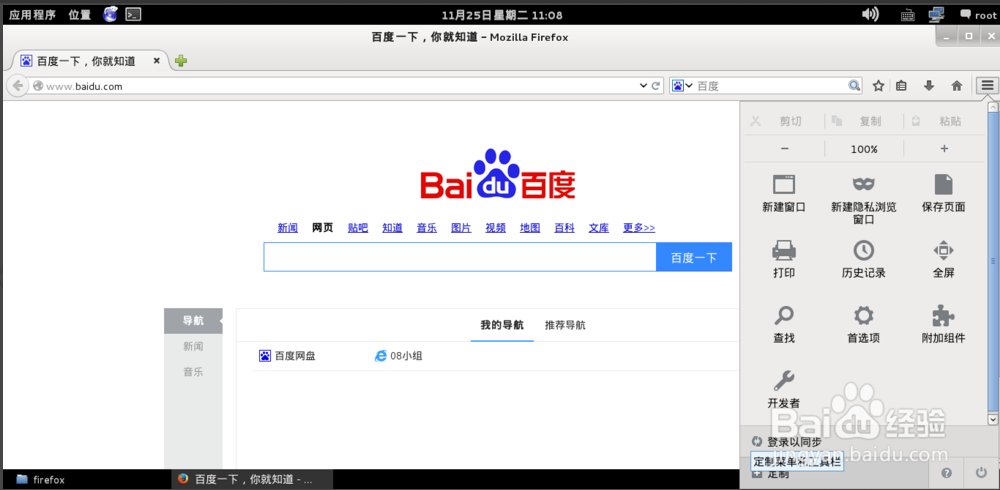Open Add-ons (附加组件) puzzle icon
Image resolution: width=1000 pixels, height=490 pixels.
tap(943, 315)
